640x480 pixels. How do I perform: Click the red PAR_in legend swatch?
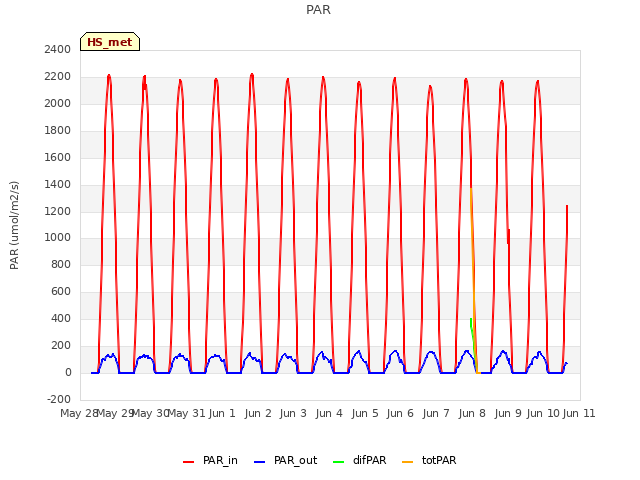pos(188,462)
